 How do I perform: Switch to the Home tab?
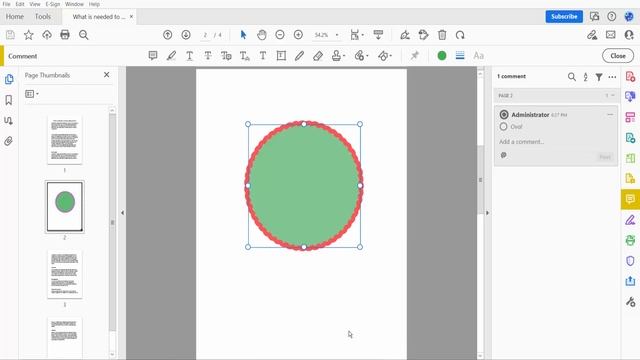[x=15, y=17]
